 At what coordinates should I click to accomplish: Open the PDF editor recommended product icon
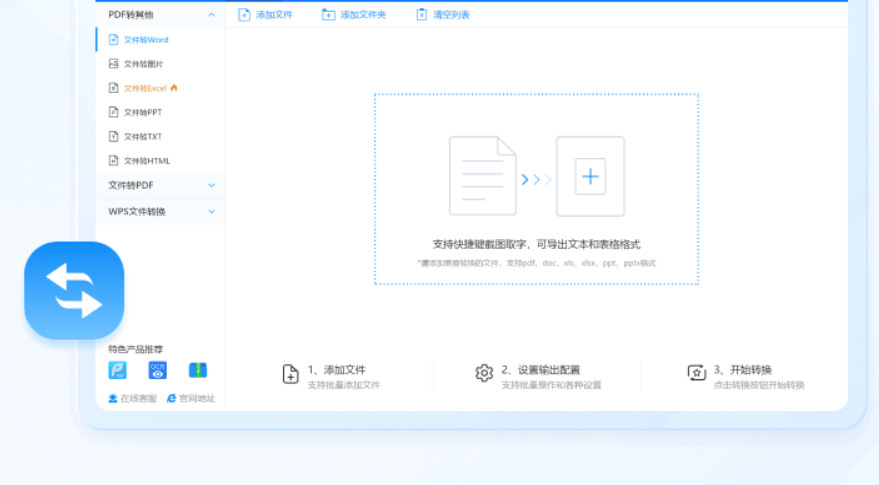(117, 370)
